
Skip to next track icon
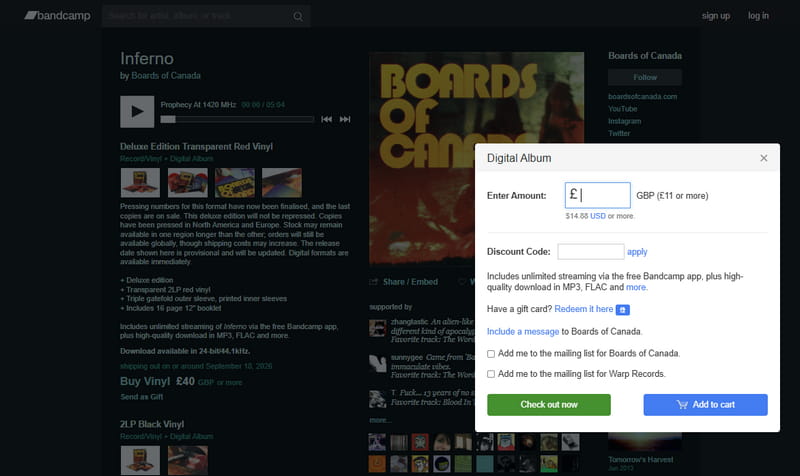coord(345,119)
